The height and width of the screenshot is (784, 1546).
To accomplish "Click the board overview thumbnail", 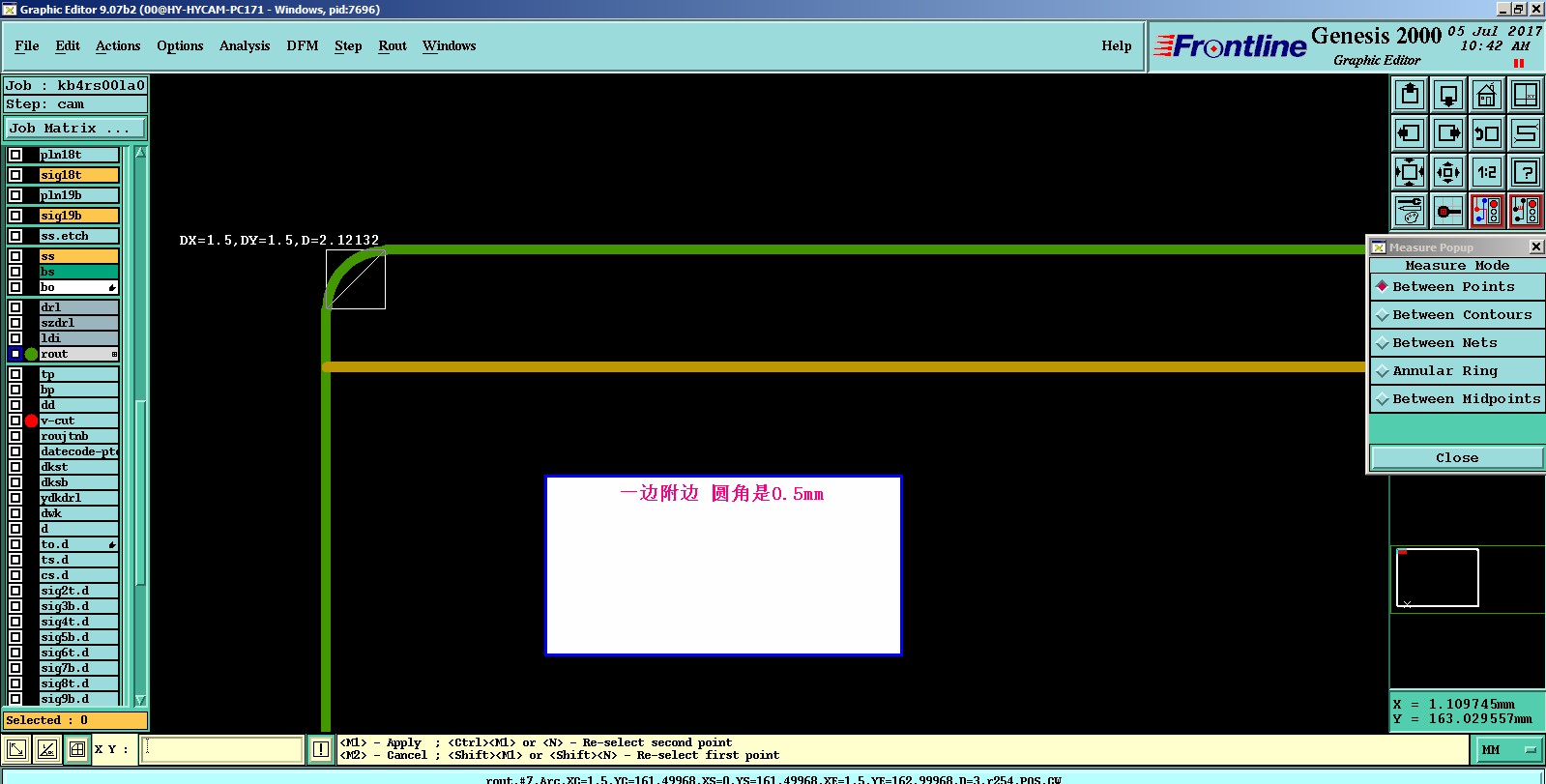I will click(1437, 578).
